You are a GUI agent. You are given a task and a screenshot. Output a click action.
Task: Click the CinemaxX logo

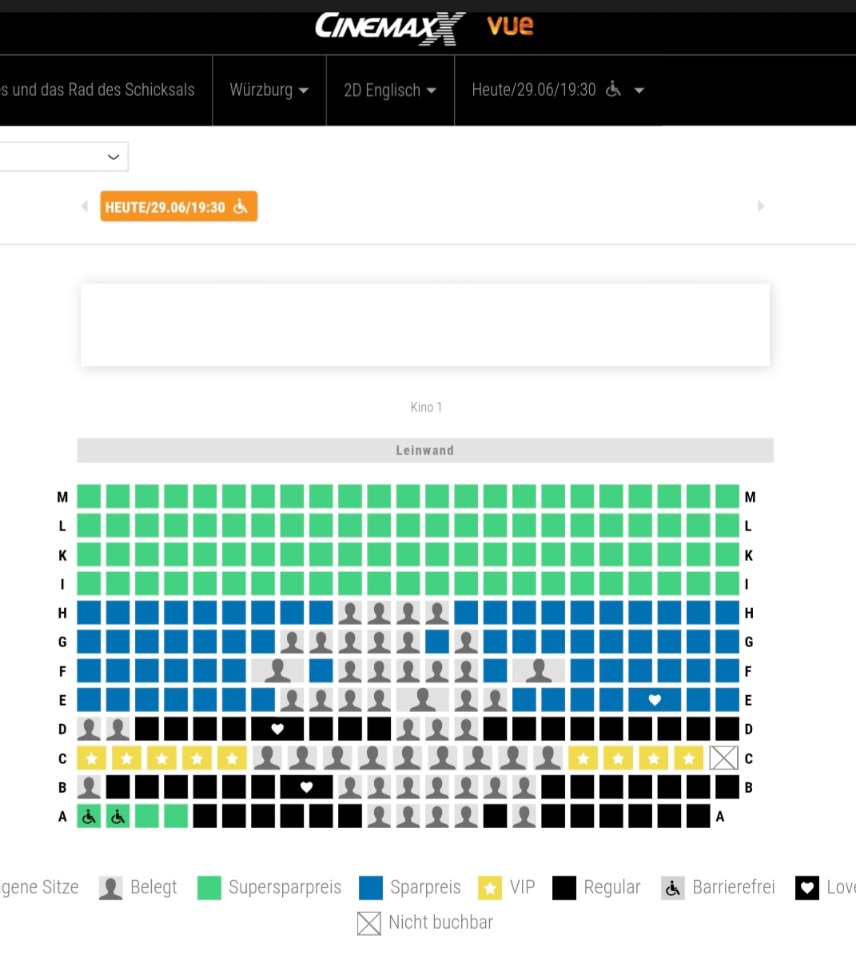coord(390,27)
